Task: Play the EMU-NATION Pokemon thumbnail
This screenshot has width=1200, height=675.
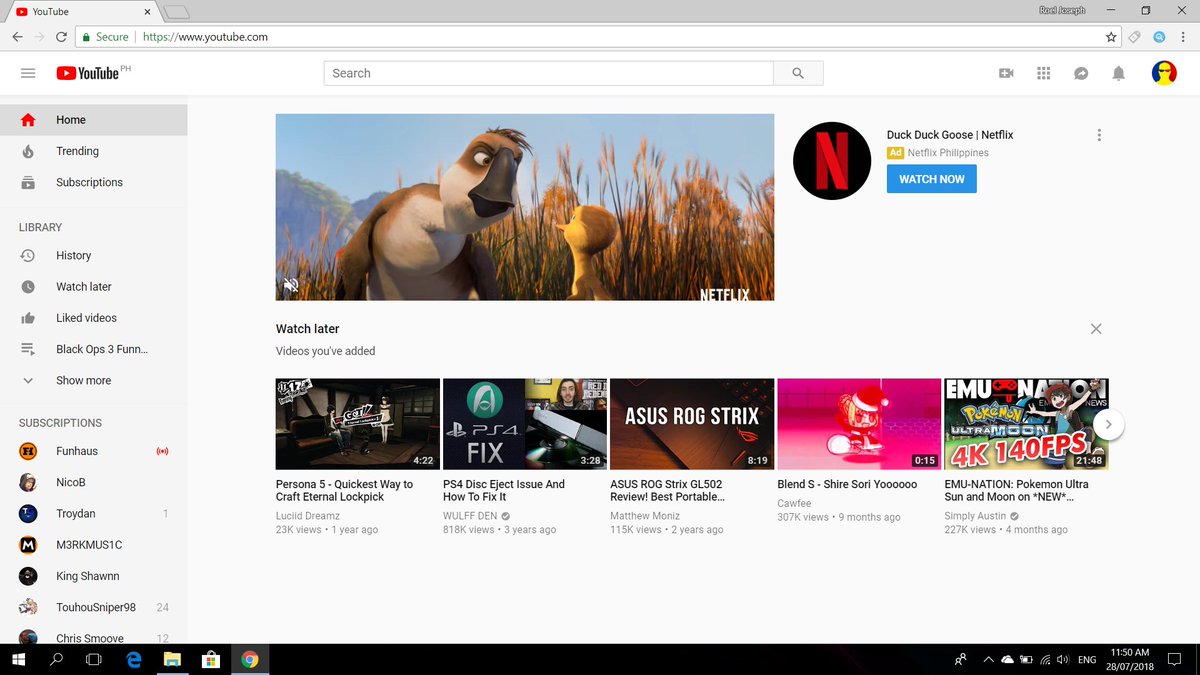Action: pos(1026,424)
